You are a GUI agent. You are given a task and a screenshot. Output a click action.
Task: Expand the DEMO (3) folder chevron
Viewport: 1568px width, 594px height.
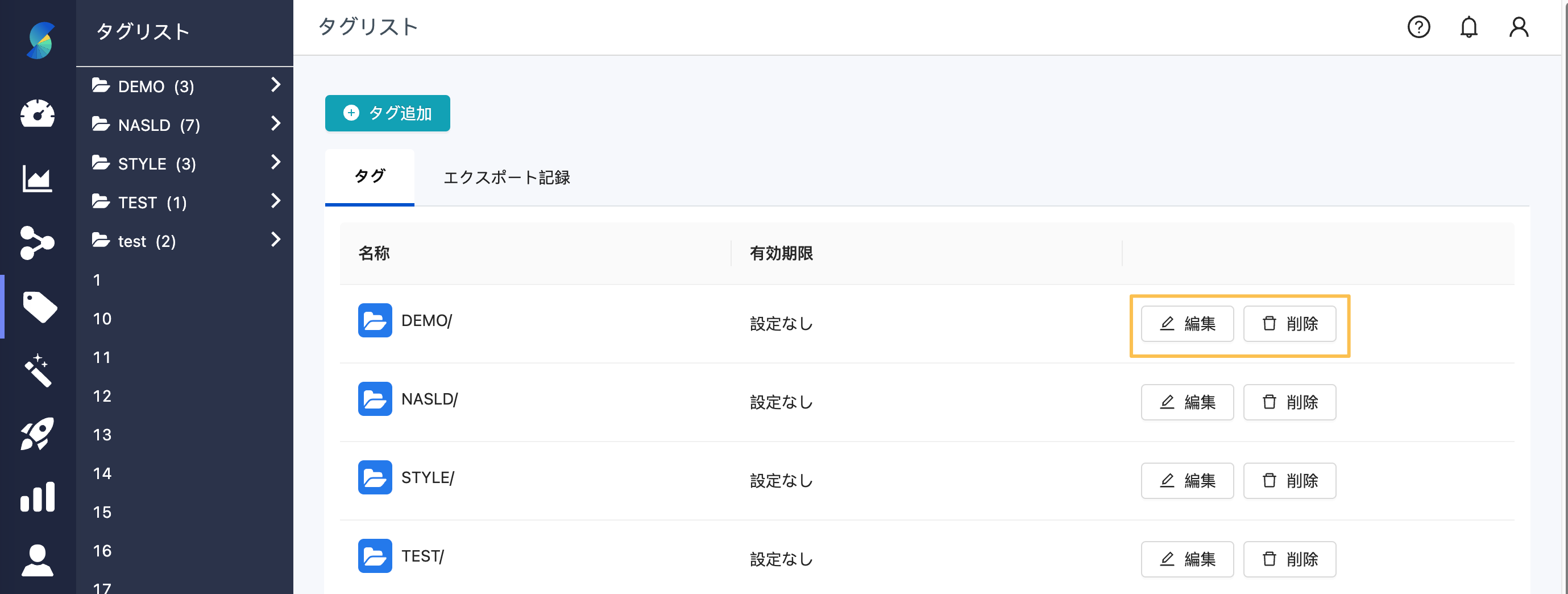click(276, 85)
